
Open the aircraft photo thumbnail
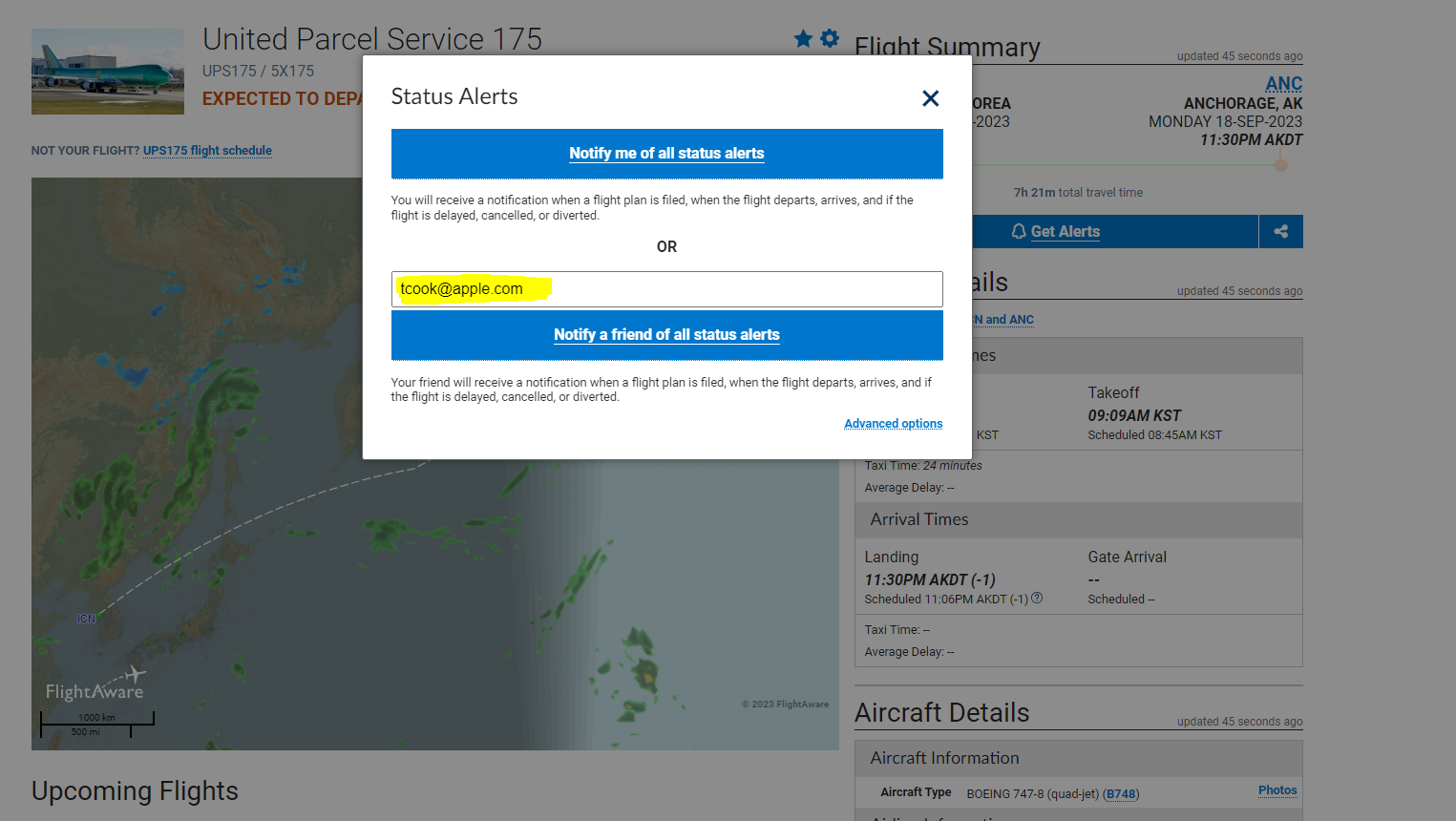(108, 72)
